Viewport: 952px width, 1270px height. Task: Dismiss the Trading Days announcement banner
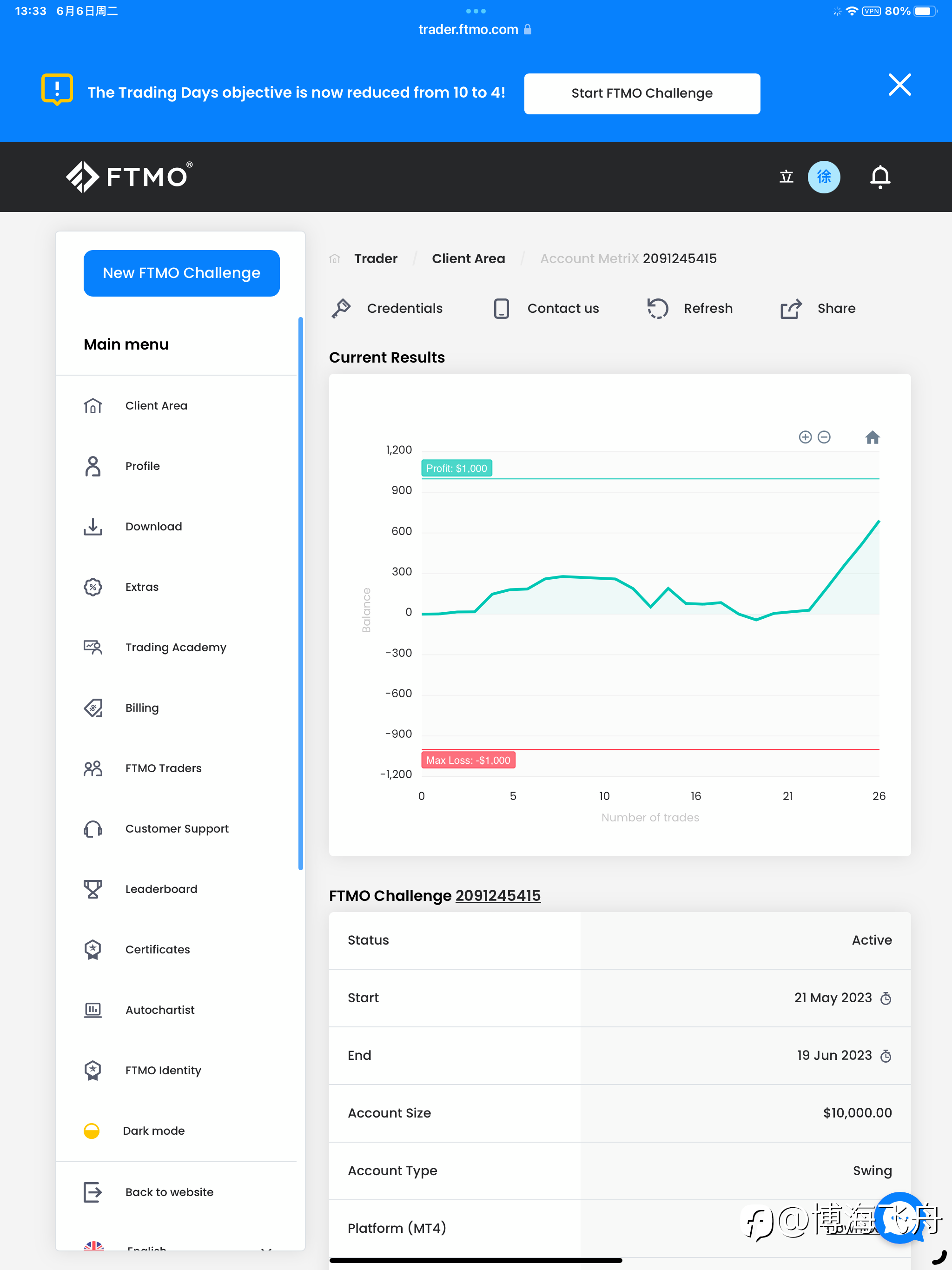(899, 85)
